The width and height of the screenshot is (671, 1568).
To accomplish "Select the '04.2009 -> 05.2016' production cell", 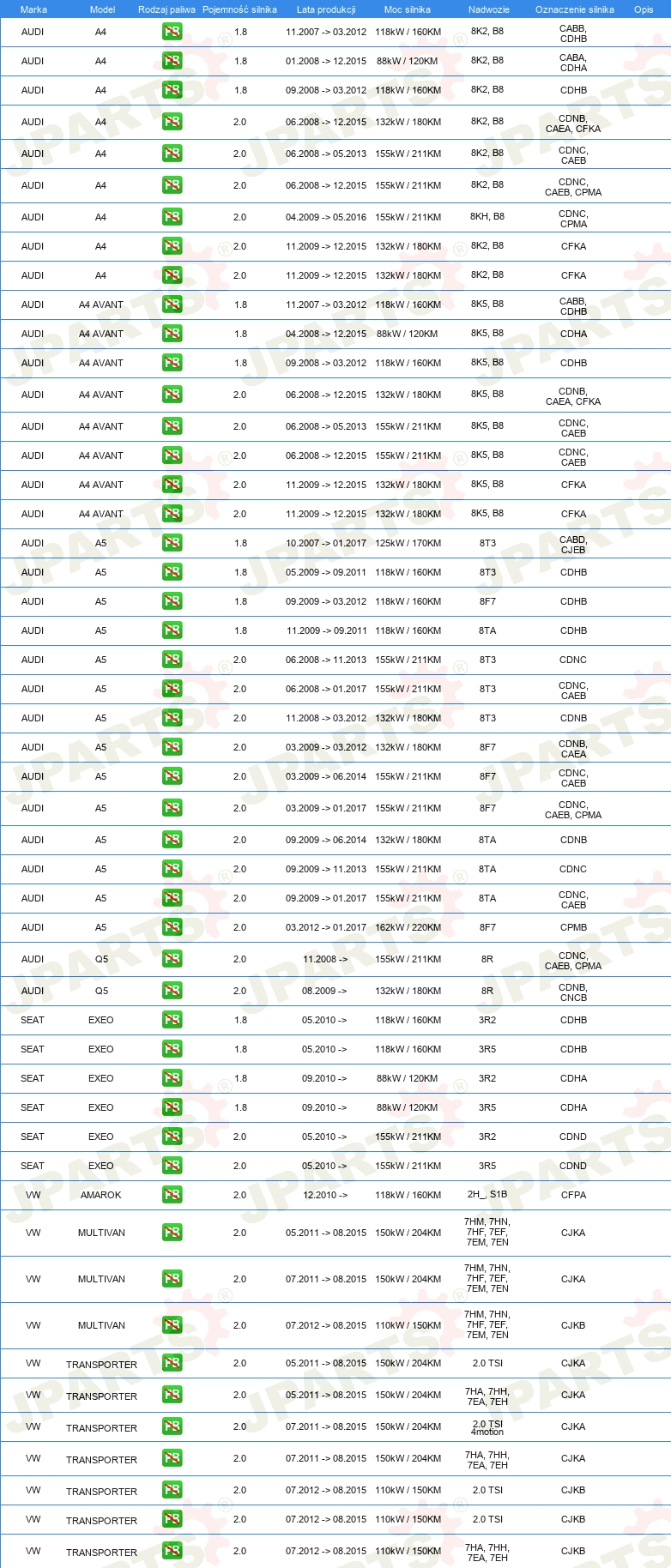I will pyautogui.click(x=326, y=217).
